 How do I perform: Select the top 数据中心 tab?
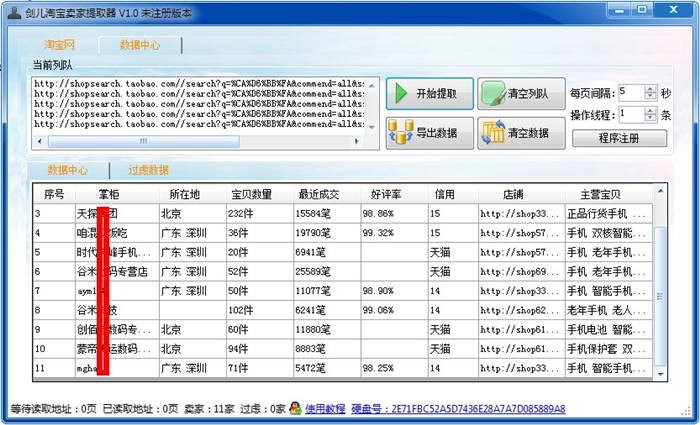140,45
